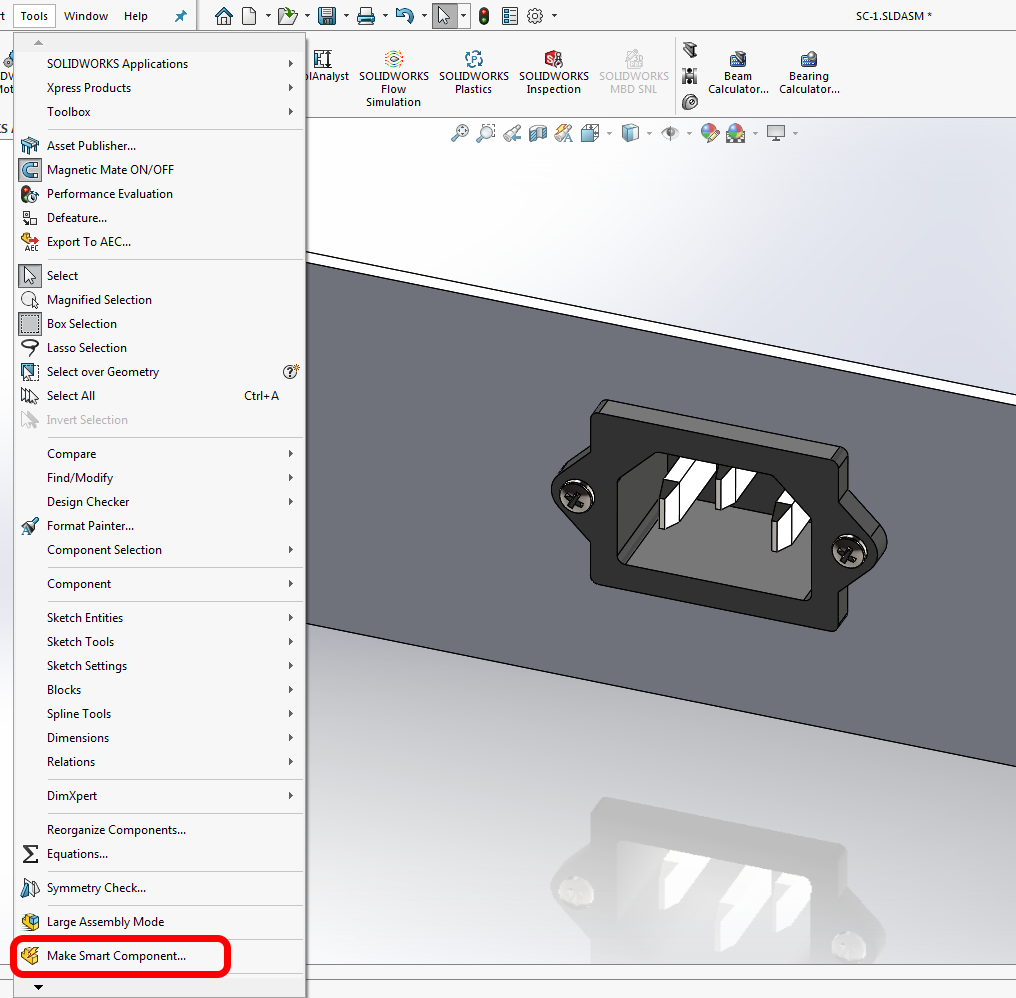Undo the last action
This screenshot has width=1016, height=998.
point(404,16)
